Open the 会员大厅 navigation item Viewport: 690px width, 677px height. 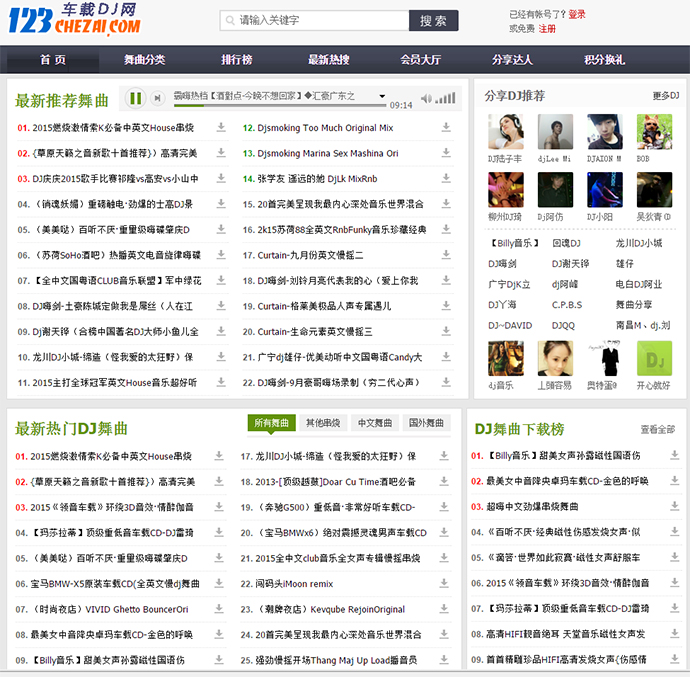(x=421, y=59)
